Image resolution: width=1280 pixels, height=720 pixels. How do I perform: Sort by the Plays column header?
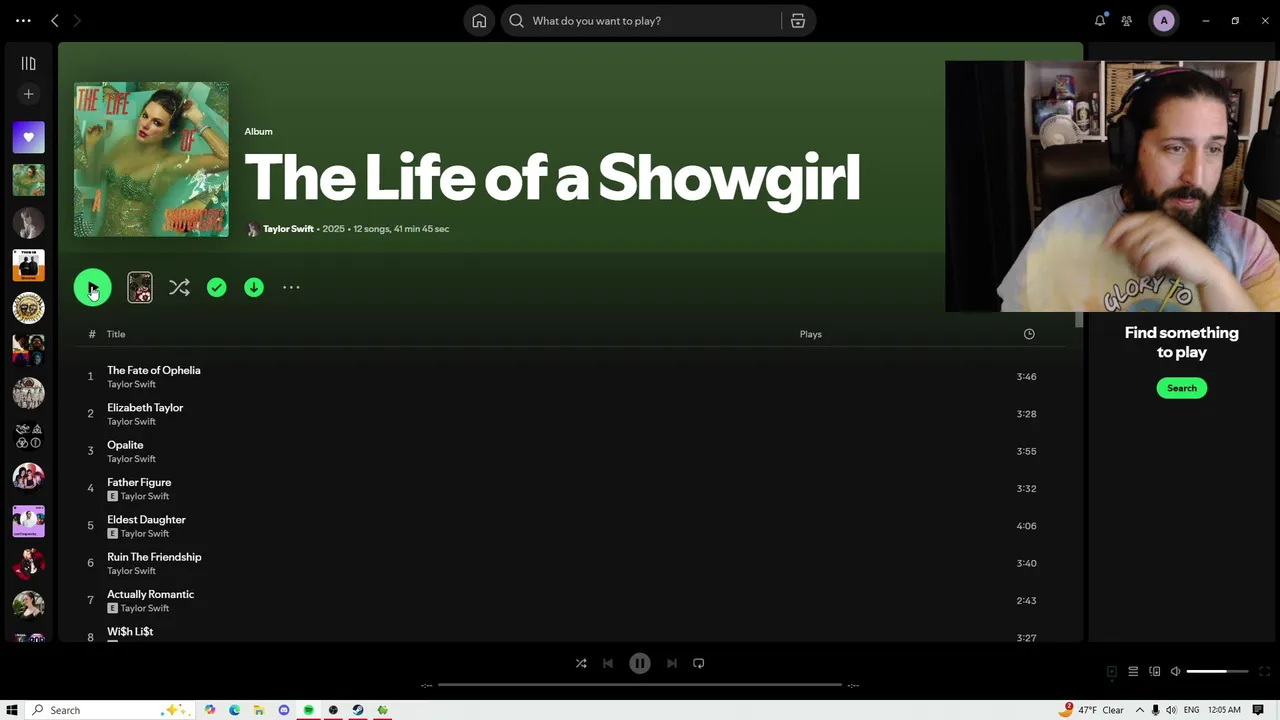pos(811,334)
